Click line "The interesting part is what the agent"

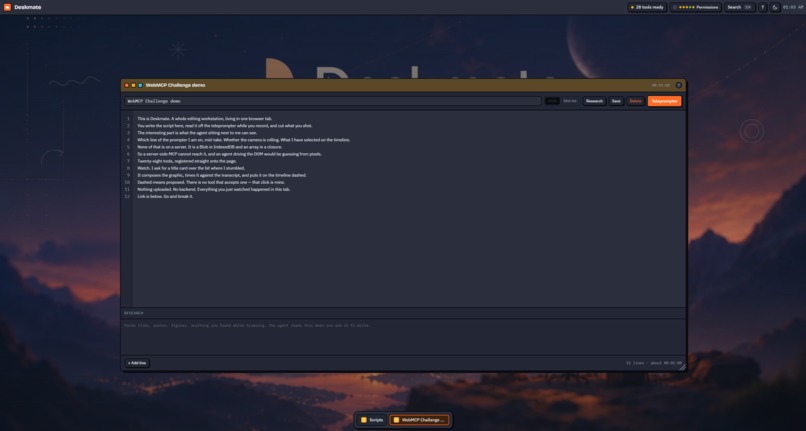197,133
